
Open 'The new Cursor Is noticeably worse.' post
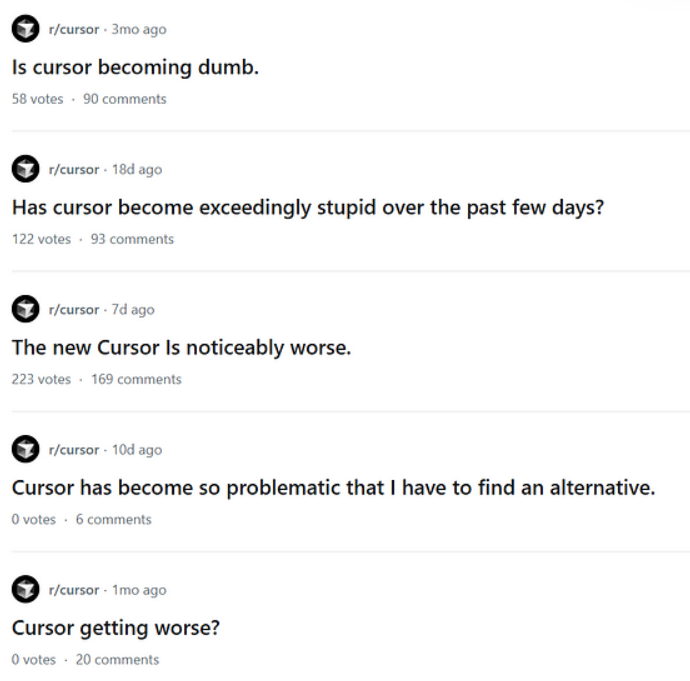(x=181, y=348)
